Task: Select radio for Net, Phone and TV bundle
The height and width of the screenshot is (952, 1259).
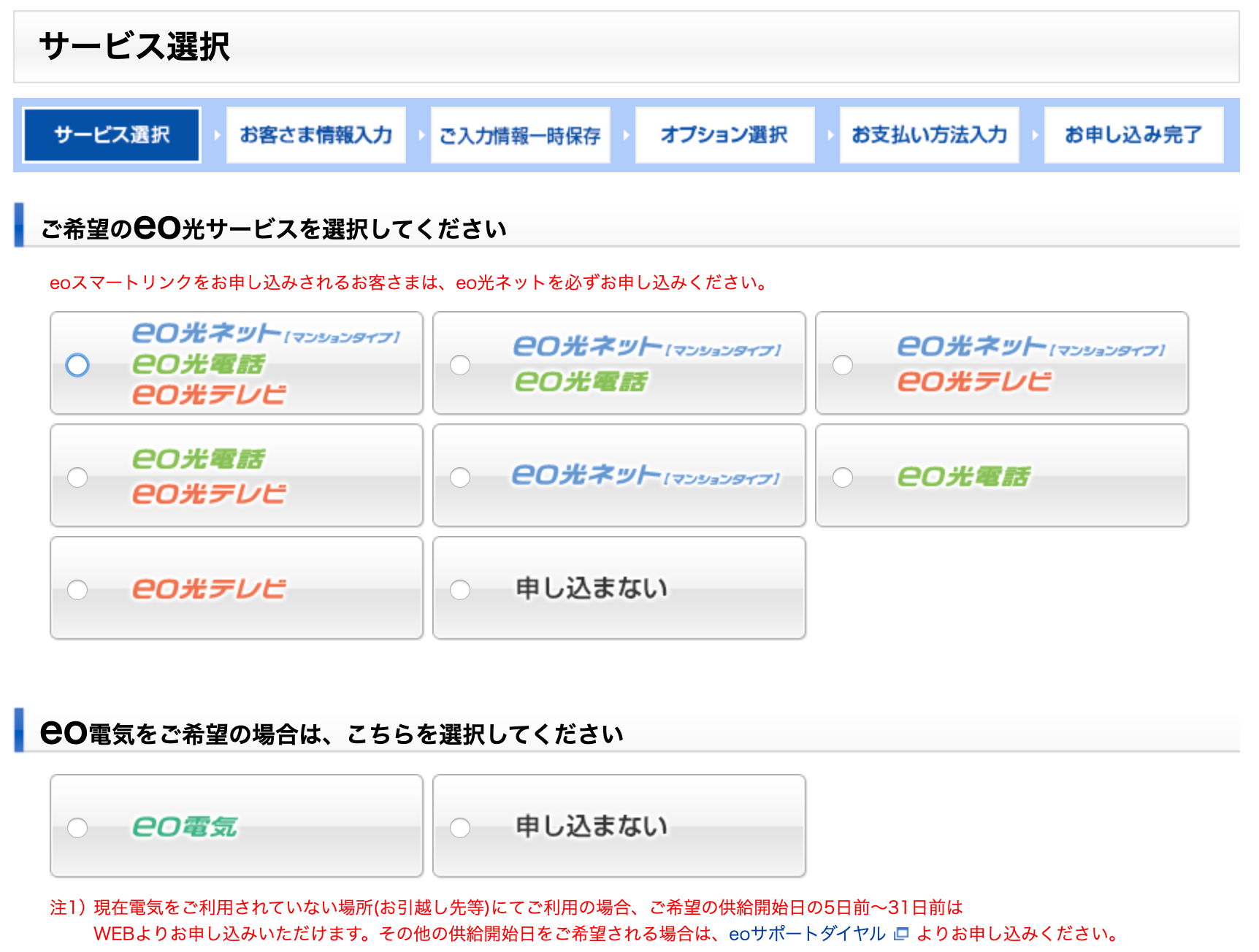Action: click(x=77, y=364)
